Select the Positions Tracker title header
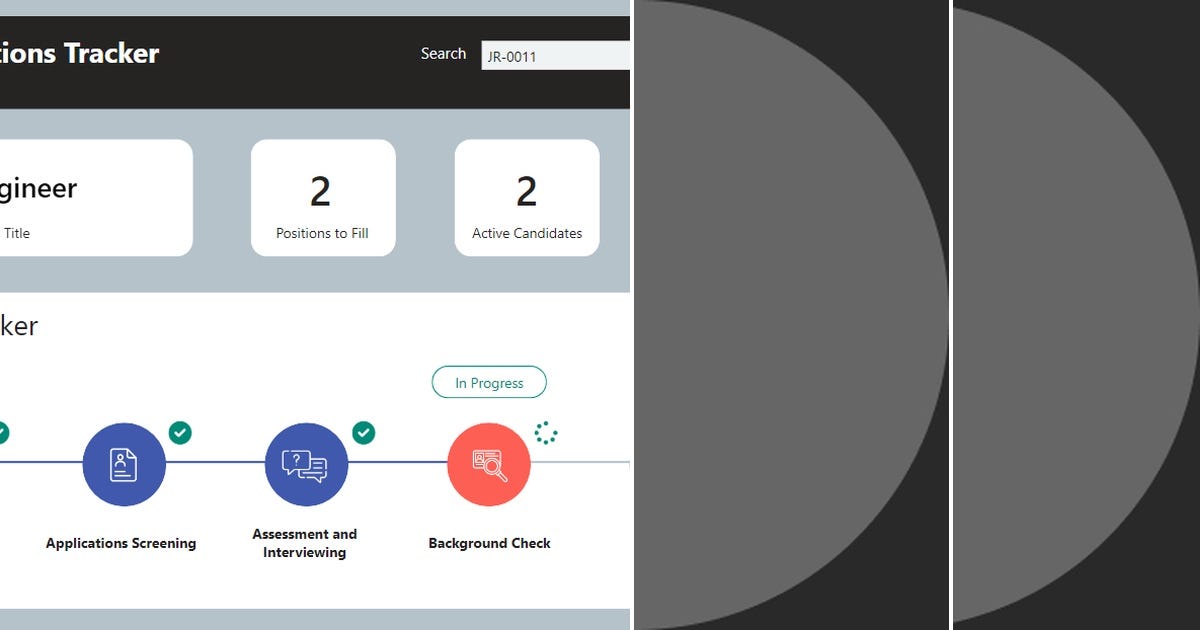 click(x=80, y=54)
